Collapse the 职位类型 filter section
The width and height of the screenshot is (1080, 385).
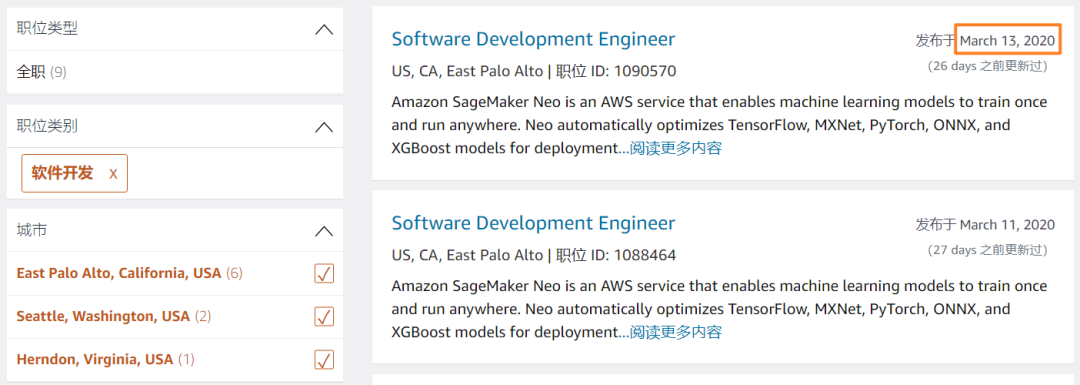coord(324,30)
